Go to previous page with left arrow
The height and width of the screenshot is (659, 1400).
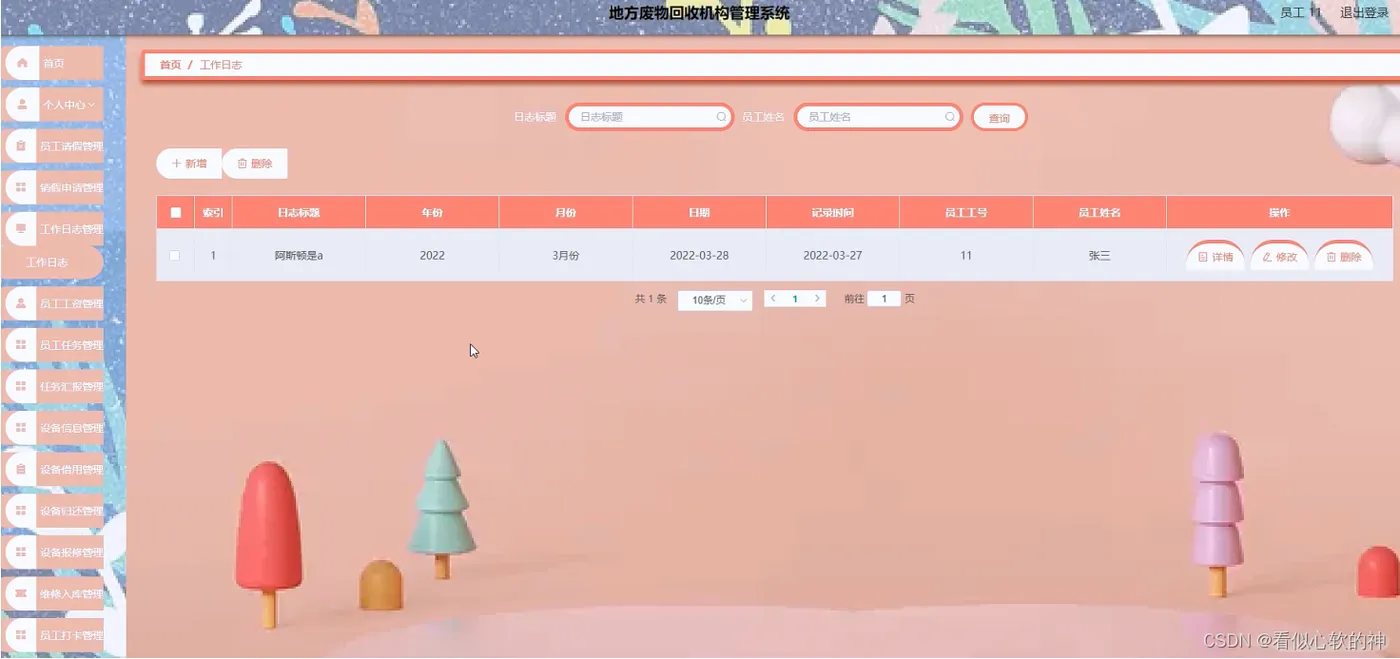773,298
